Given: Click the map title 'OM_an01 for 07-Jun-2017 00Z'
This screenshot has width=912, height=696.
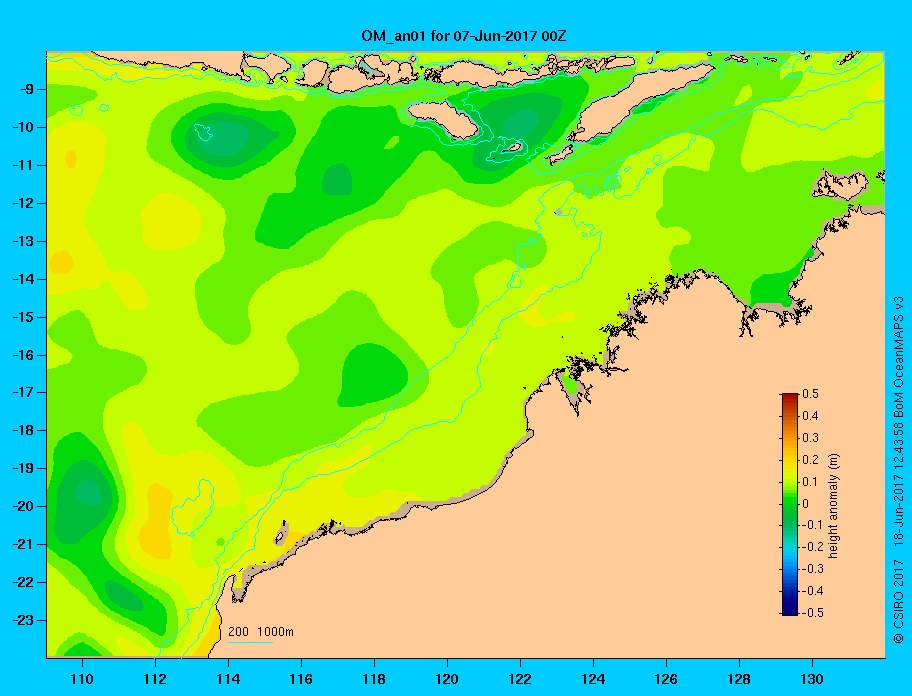Looking at the screenshot, I should [x=464, y=36].
